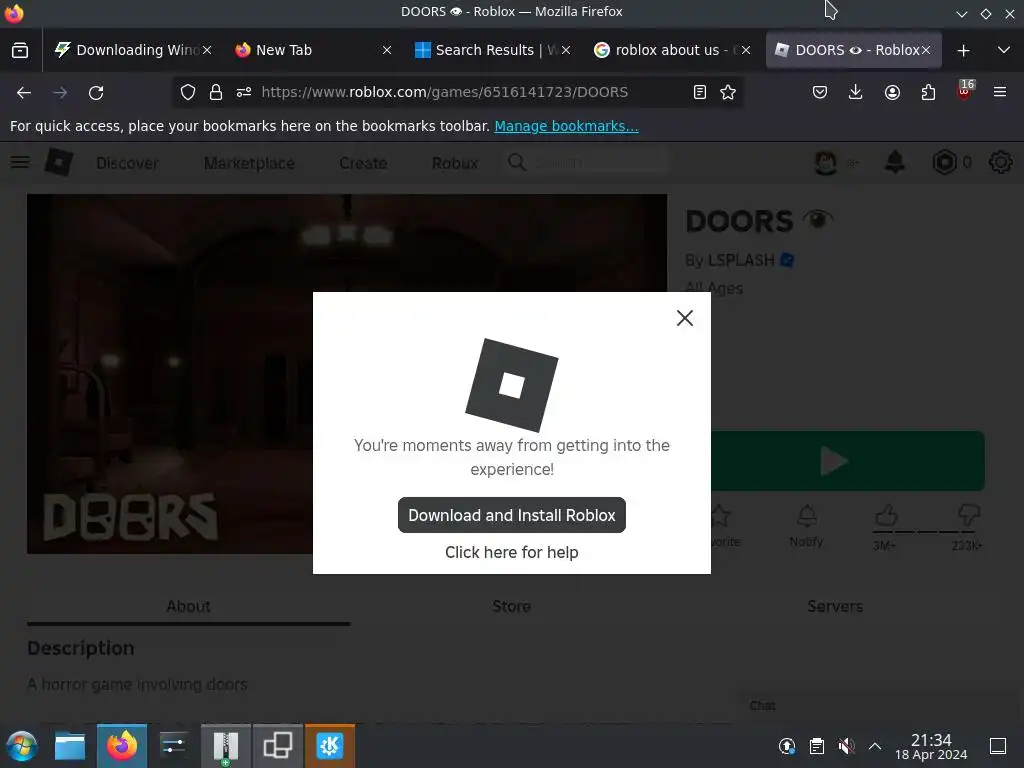Open Manage bookmarks link
The image size is (1024, 768).
click(566, 126)
